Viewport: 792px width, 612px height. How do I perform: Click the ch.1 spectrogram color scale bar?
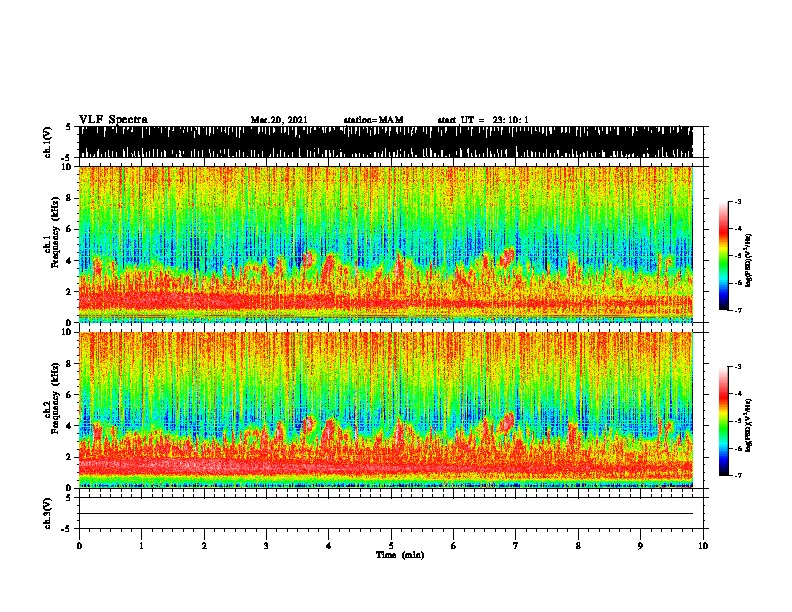(724, 256)
